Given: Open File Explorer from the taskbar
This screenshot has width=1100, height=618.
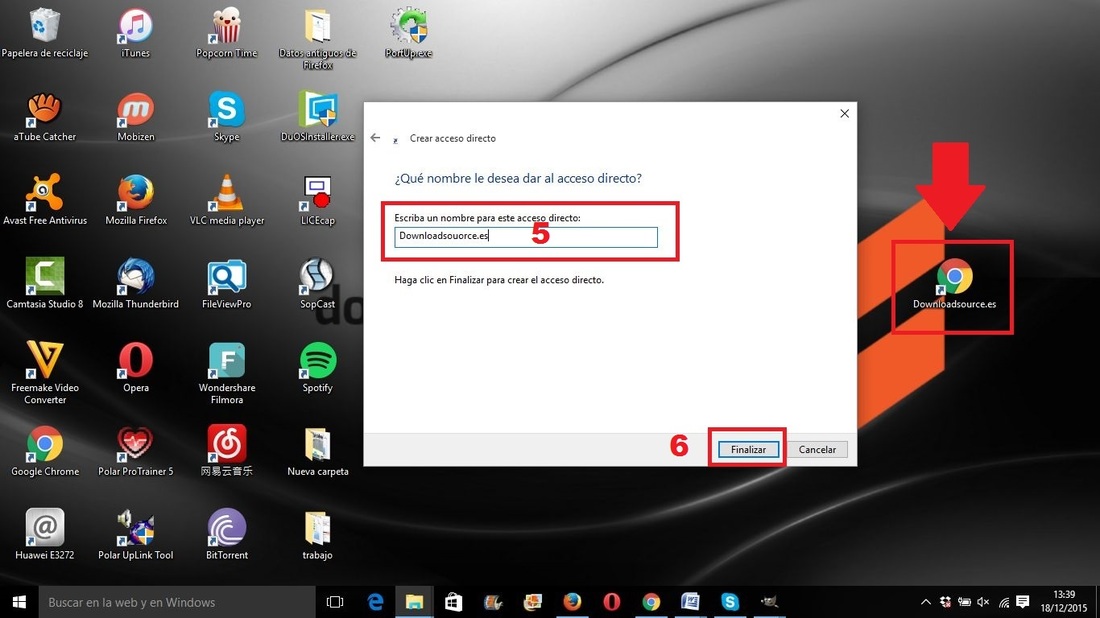Looking at the screenshot, I should pos(414,602).
